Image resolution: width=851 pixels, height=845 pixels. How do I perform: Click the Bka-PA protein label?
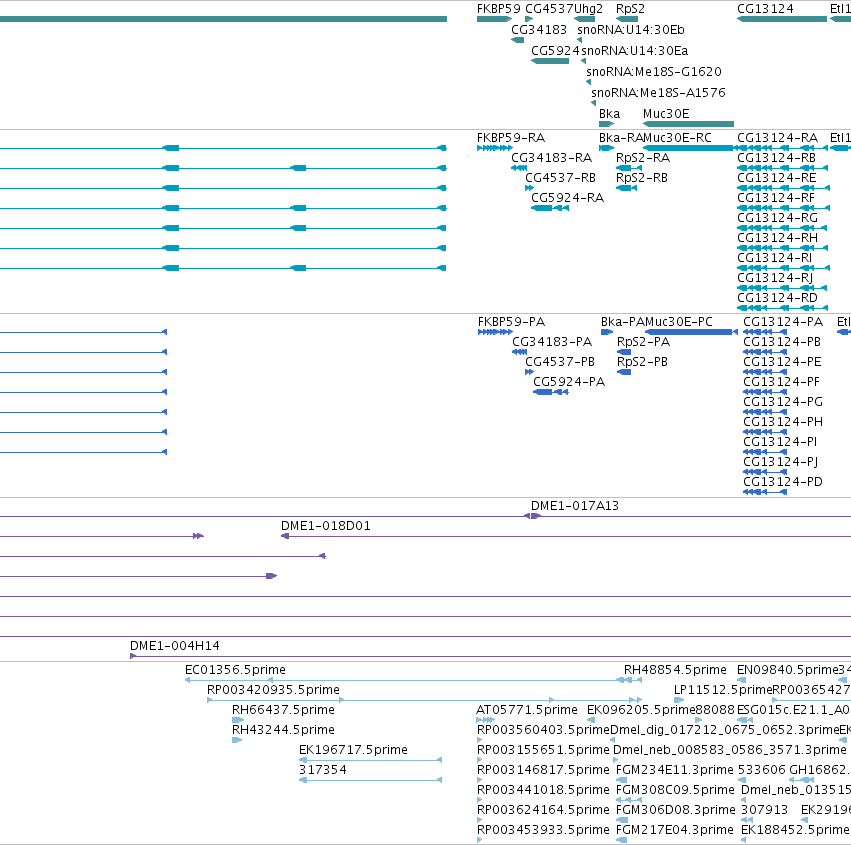tap(623, 321)
